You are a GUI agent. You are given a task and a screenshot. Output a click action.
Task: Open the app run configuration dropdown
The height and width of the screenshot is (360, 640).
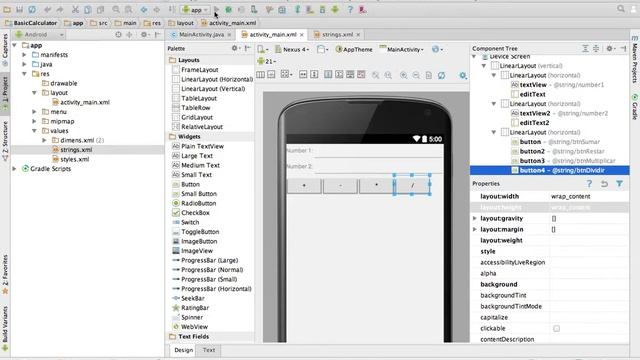(195, 9)
